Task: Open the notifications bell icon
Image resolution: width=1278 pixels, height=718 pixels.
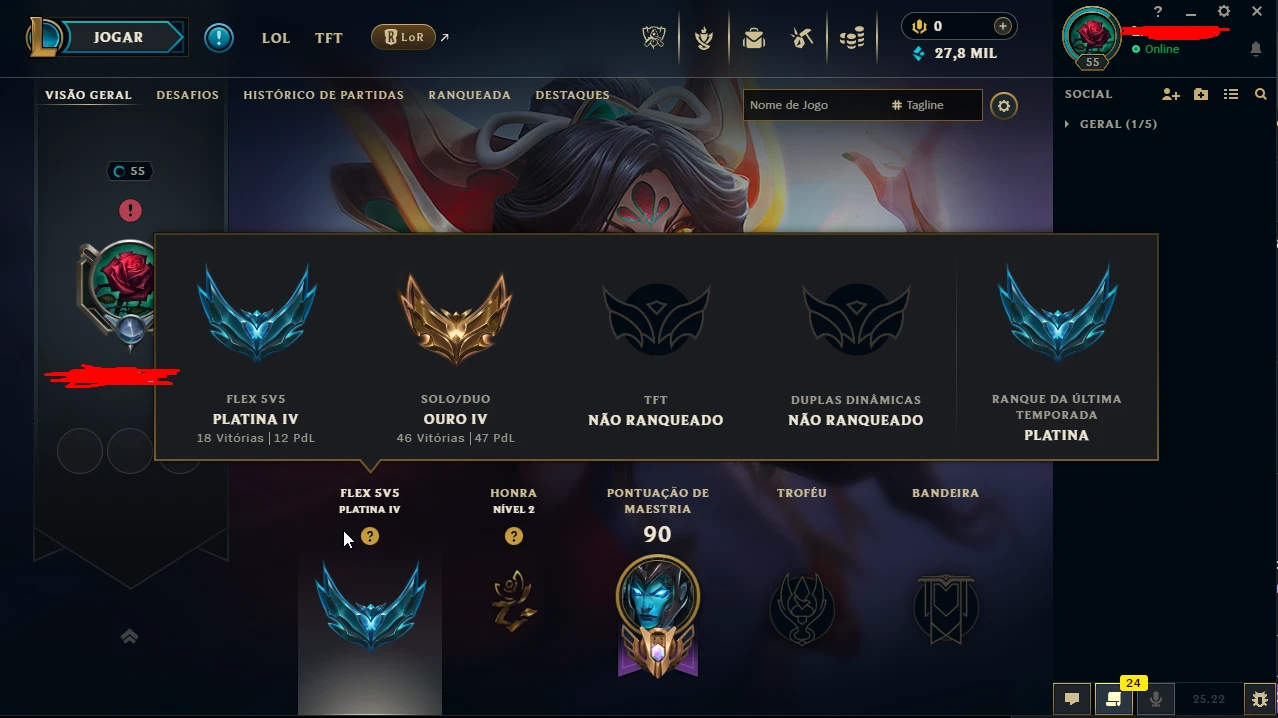Action: point(1256,49)
